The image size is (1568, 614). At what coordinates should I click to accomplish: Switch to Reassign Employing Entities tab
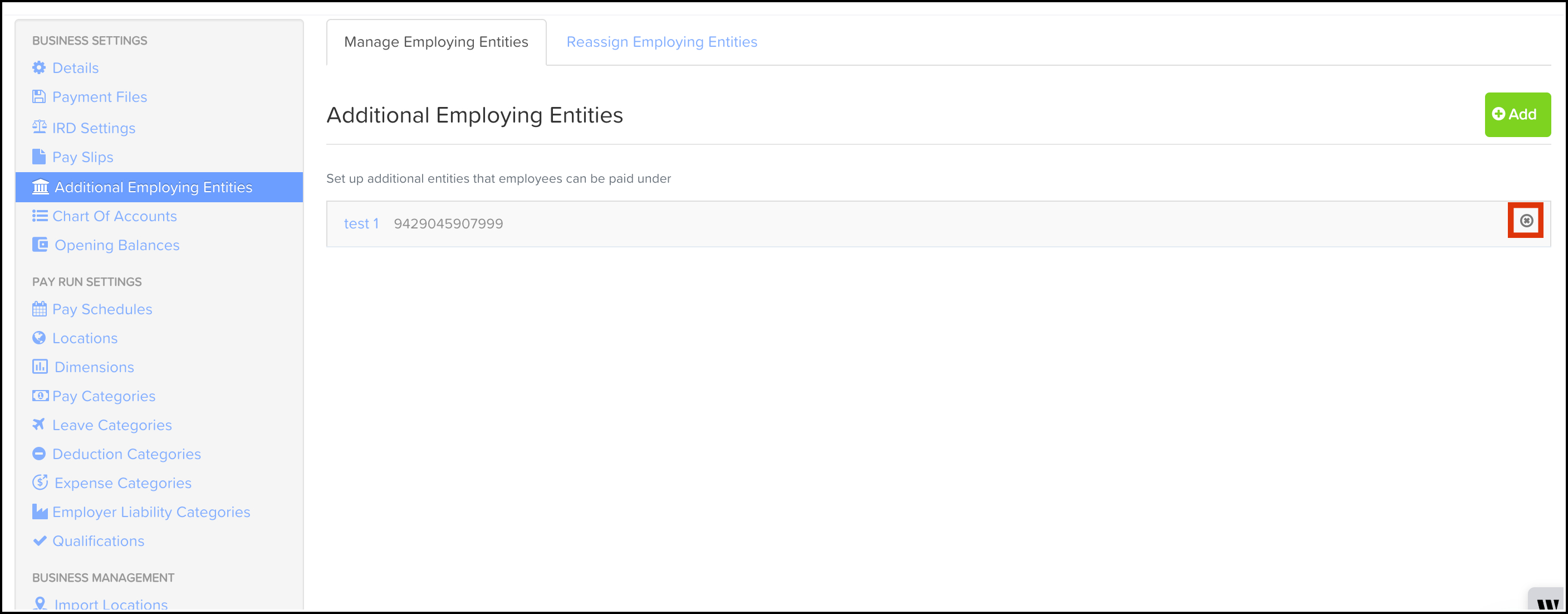coord(661,42)
